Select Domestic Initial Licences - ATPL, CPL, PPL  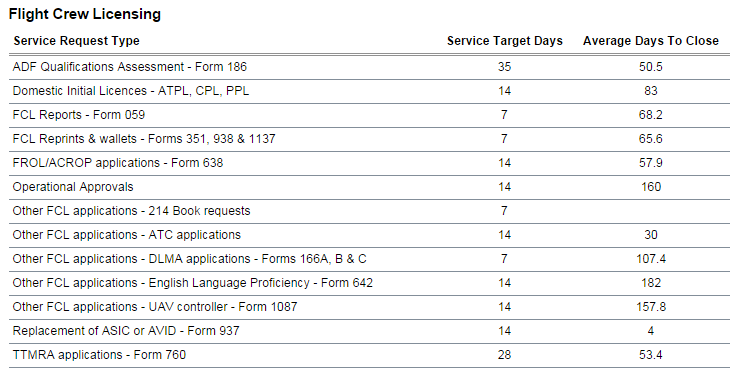369,91
